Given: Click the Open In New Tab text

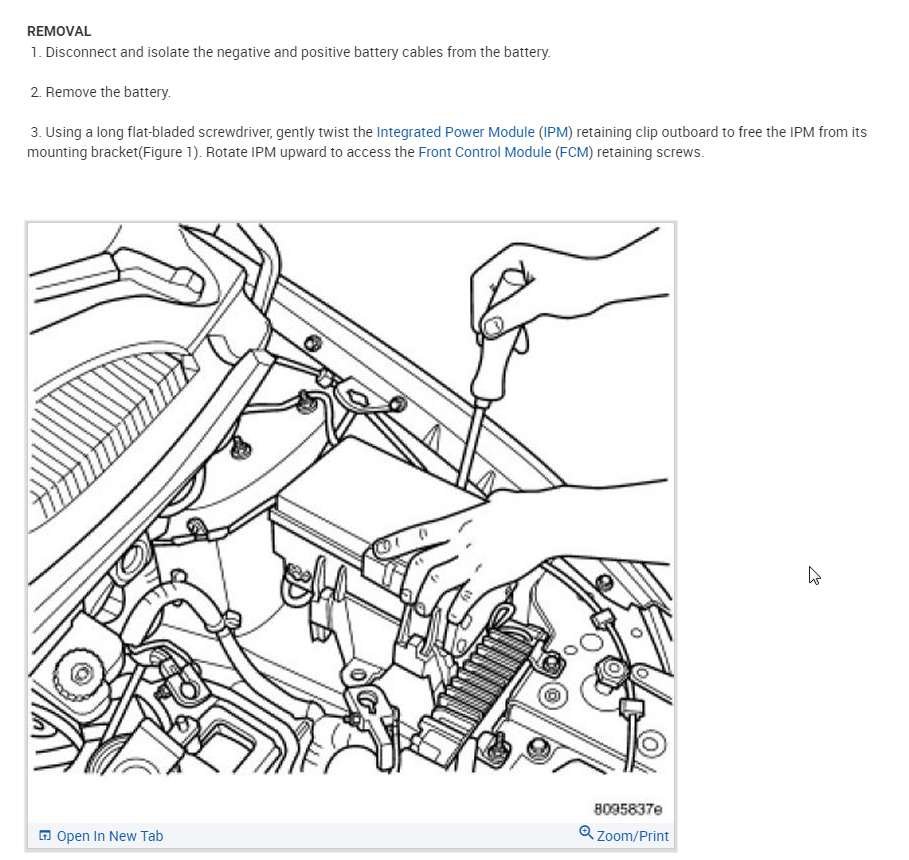Looking at the screenshot, I should pos(110,836).
